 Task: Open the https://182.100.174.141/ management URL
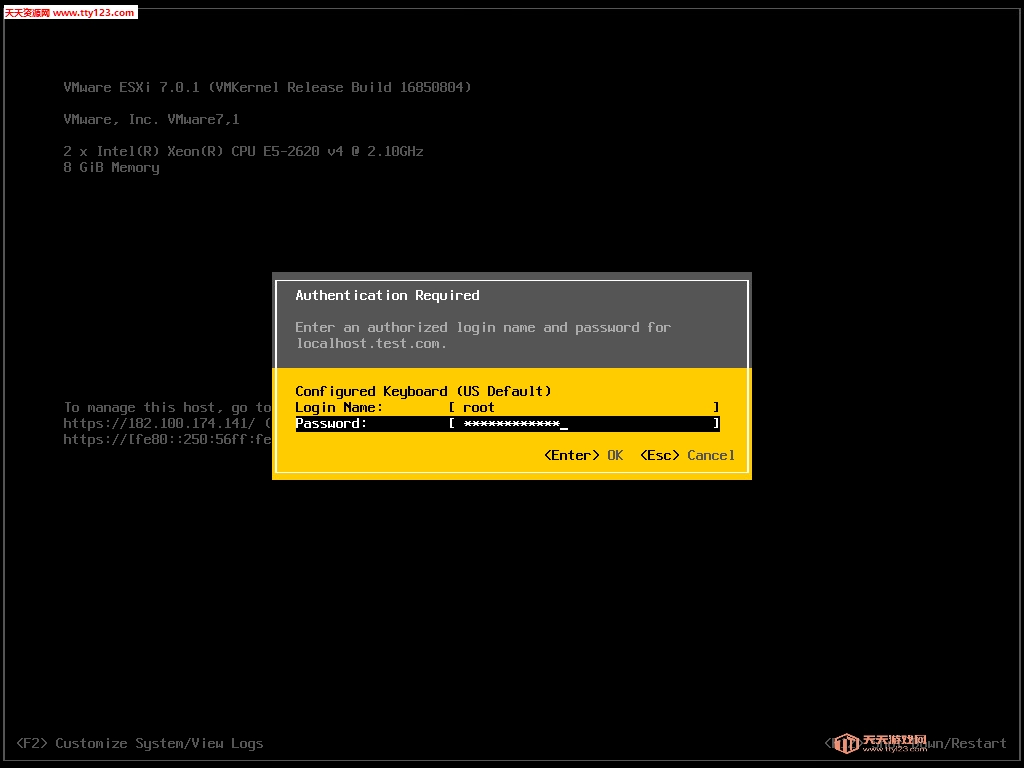[159, 423]
